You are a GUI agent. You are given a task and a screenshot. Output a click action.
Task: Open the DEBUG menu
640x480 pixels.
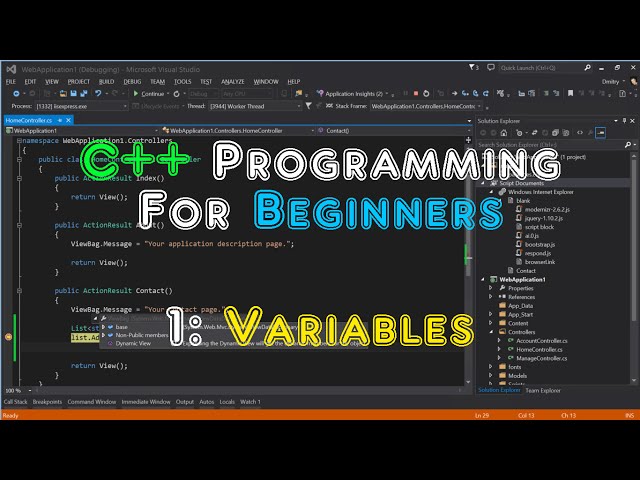click(x=132, y=82)
